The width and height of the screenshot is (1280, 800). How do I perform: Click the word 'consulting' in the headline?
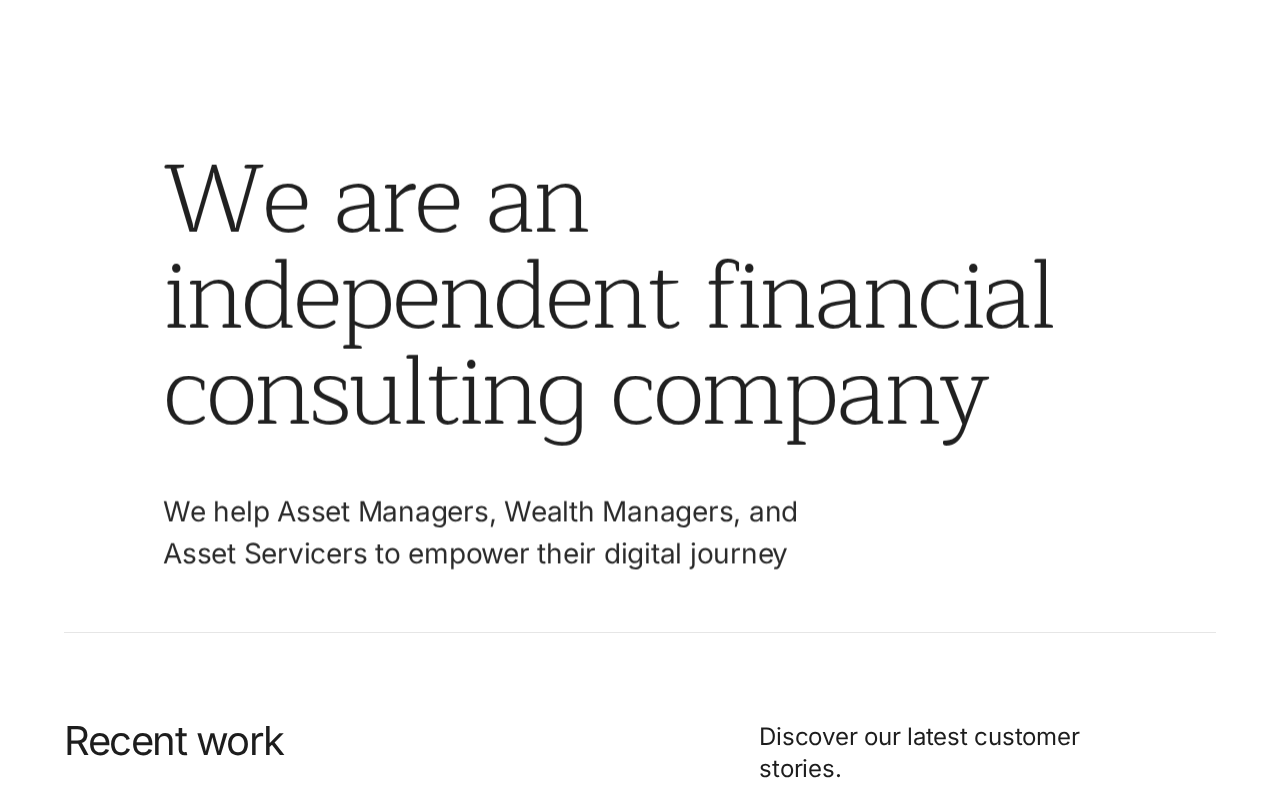click(x=375, y=394)
